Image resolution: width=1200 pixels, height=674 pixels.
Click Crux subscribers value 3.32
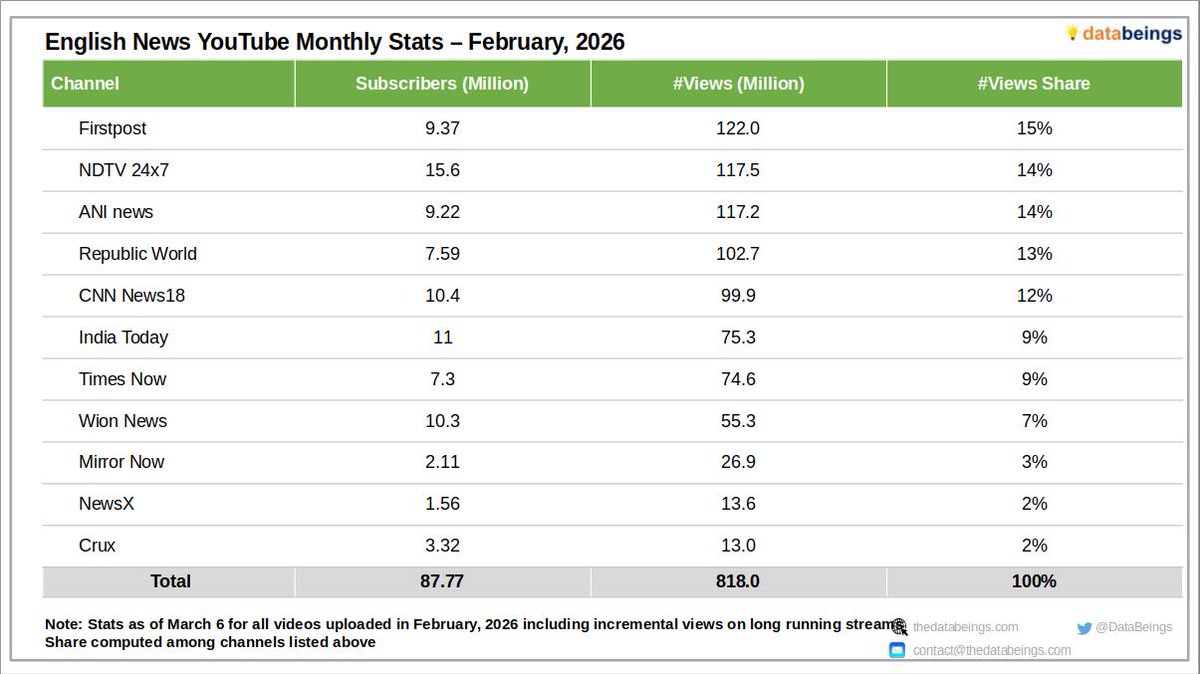pyautogui.click(x=442, y=546)
